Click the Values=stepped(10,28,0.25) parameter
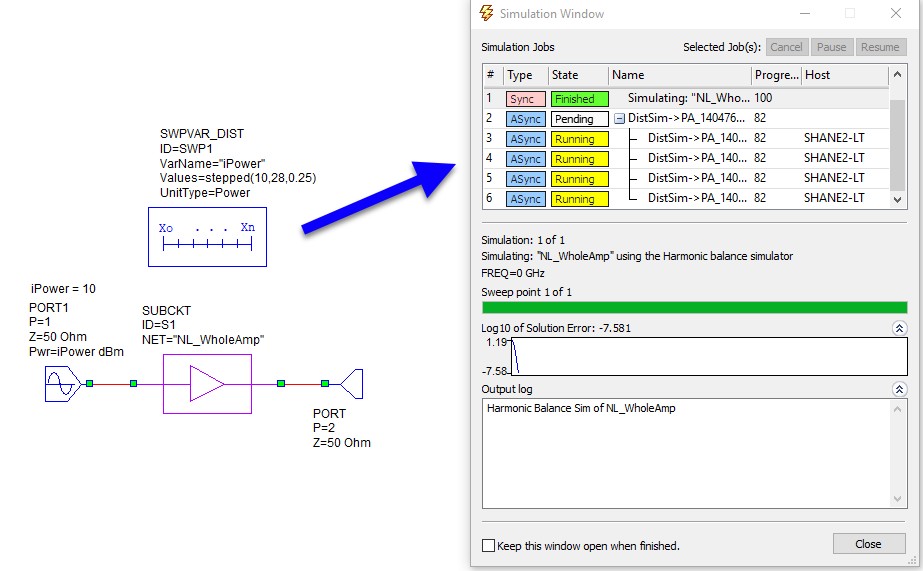Screen dimensions: 923x571 pos(238,178)
